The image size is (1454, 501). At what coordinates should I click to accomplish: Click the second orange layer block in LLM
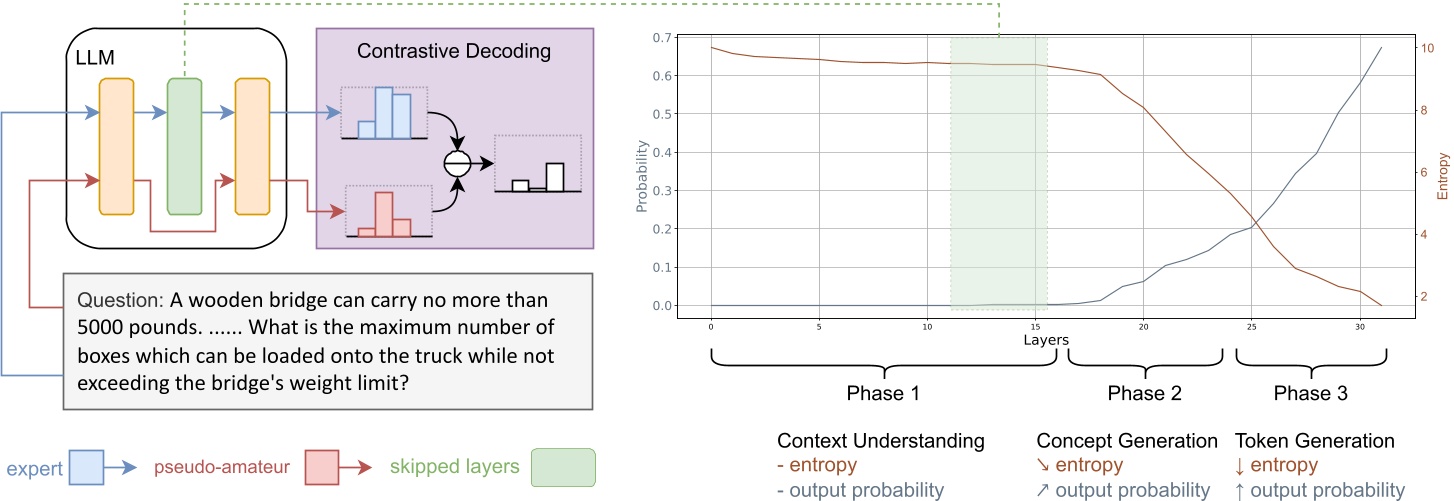click(251, 146)
